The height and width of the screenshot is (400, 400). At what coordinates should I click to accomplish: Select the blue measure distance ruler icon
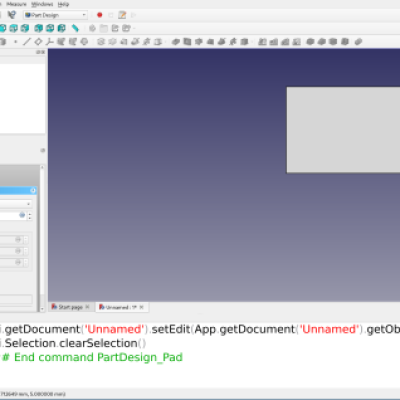75,28
